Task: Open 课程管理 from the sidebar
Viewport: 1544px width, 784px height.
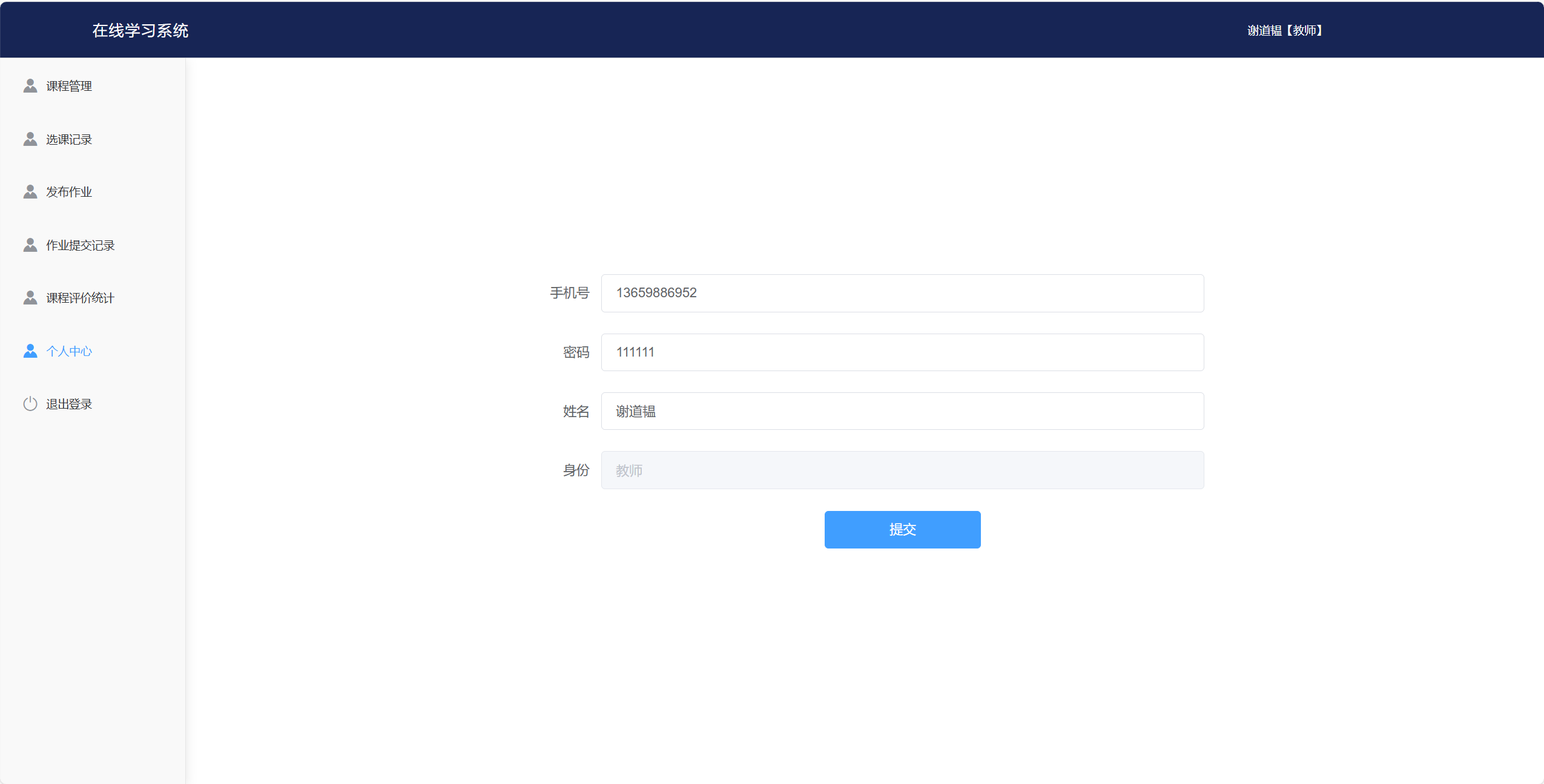Action: tap(68, 85)
